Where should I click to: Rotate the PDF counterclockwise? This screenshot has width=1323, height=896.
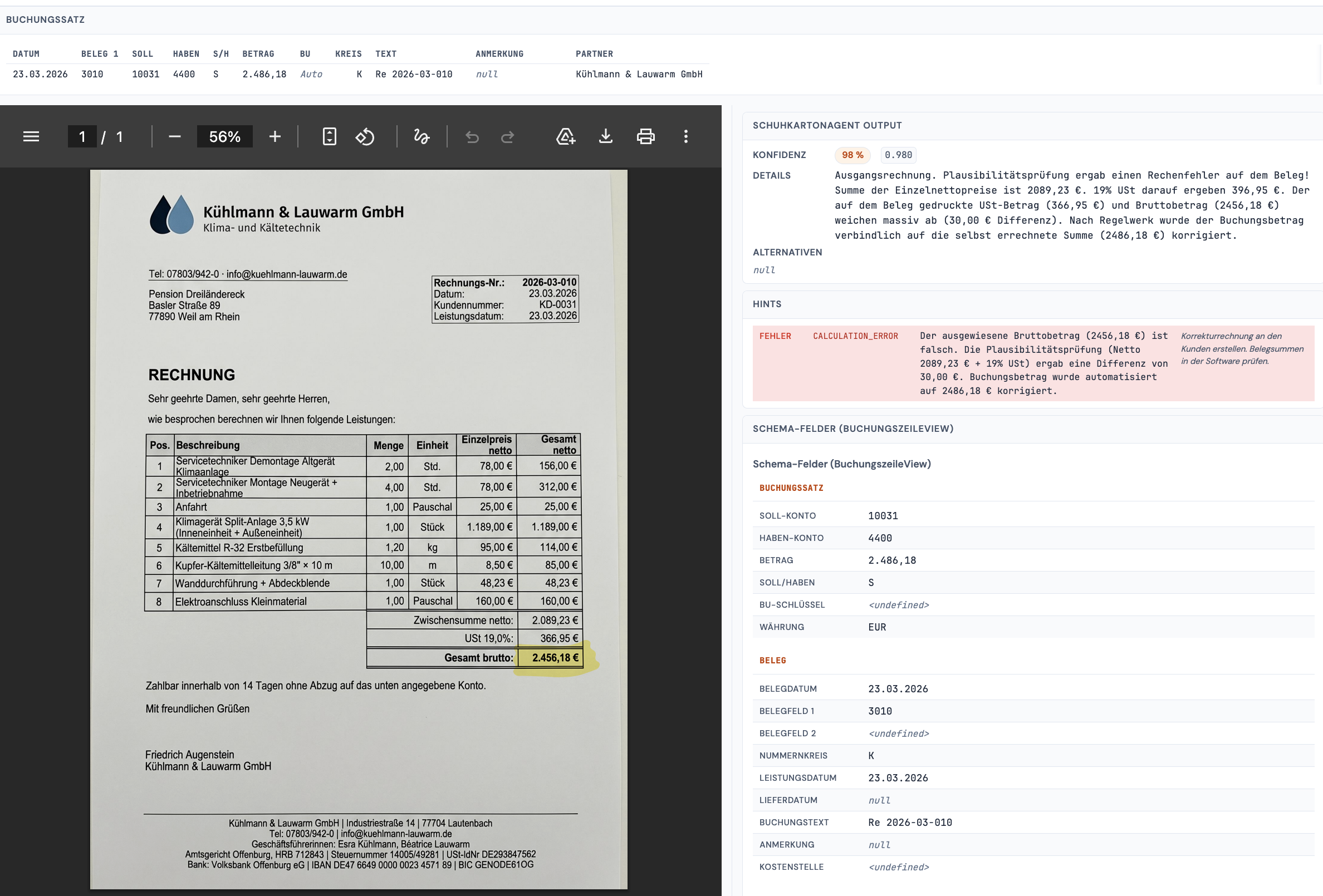click(365, 136)
